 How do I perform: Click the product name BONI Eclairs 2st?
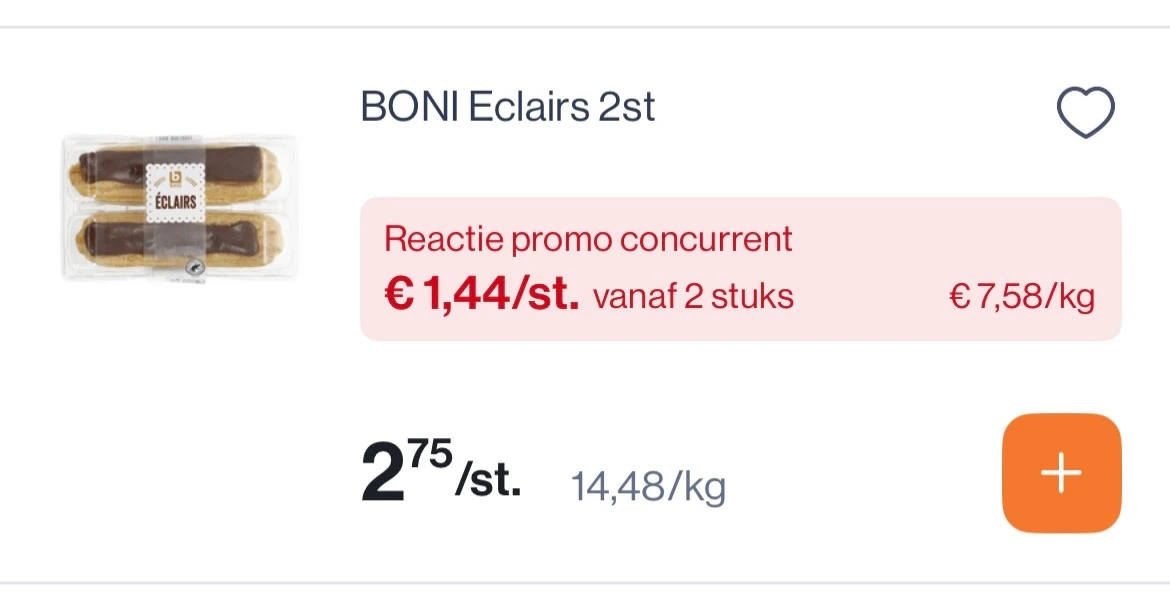507,105
